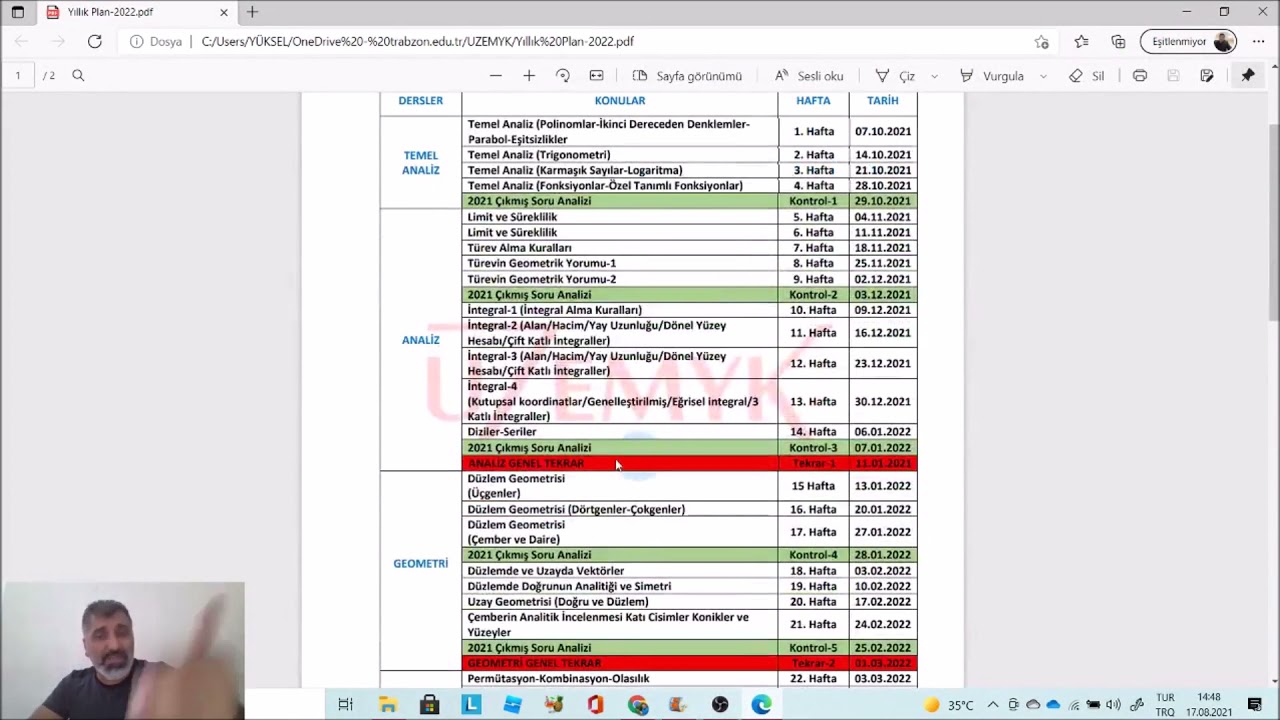Fit the PDF page to width
Screen dimensions: 1280x720
(x=596, y=76)
